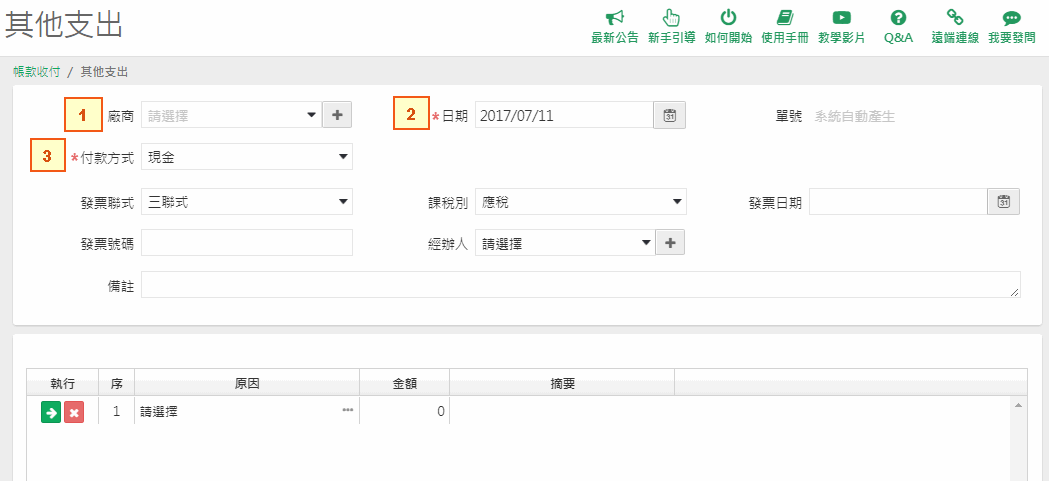This screenshot has height=481, width=1049.
Task: Click the 教學影片 link text
Action: 842,38
